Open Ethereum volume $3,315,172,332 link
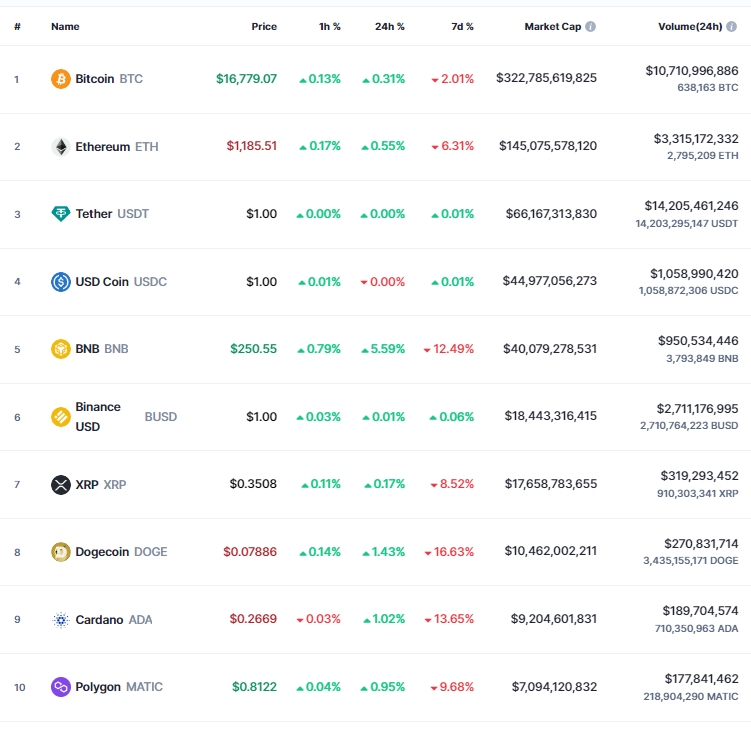This screenshot has width=751, height=732. (696, 139)
